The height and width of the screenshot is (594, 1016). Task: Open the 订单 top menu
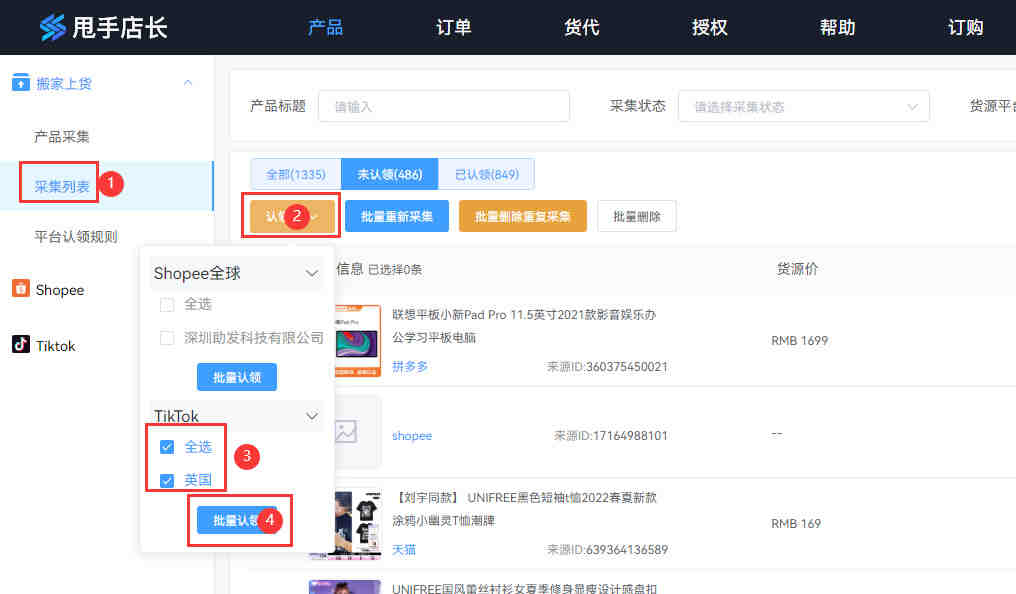click(454, 27)
